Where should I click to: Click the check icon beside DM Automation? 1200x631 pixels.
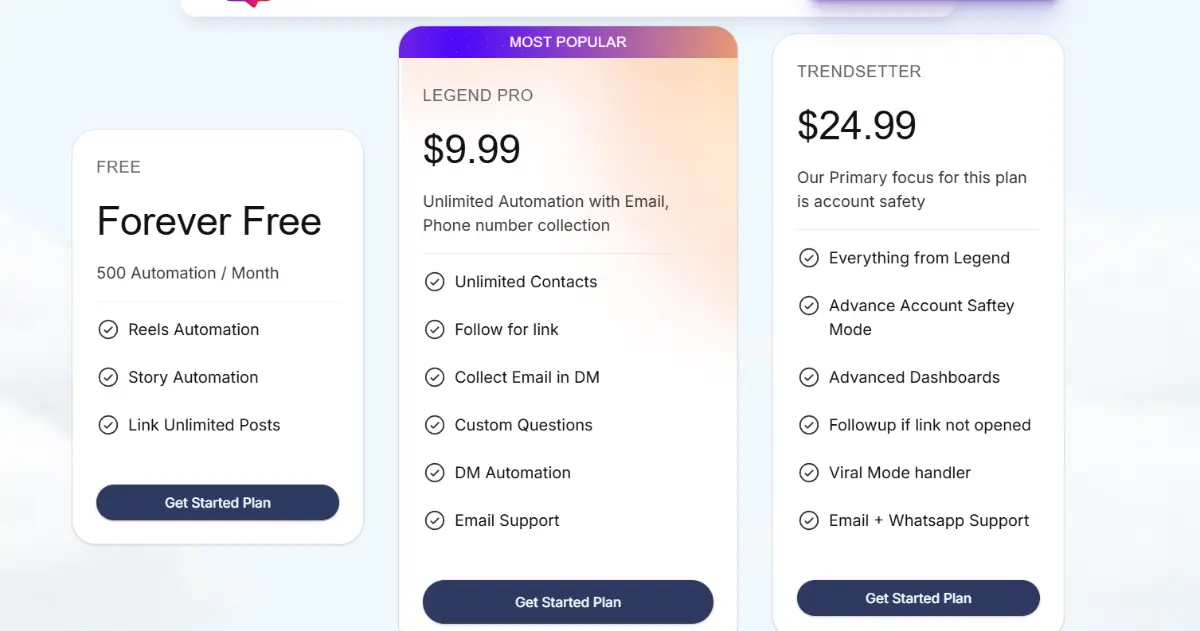click(x=435, y=472)
